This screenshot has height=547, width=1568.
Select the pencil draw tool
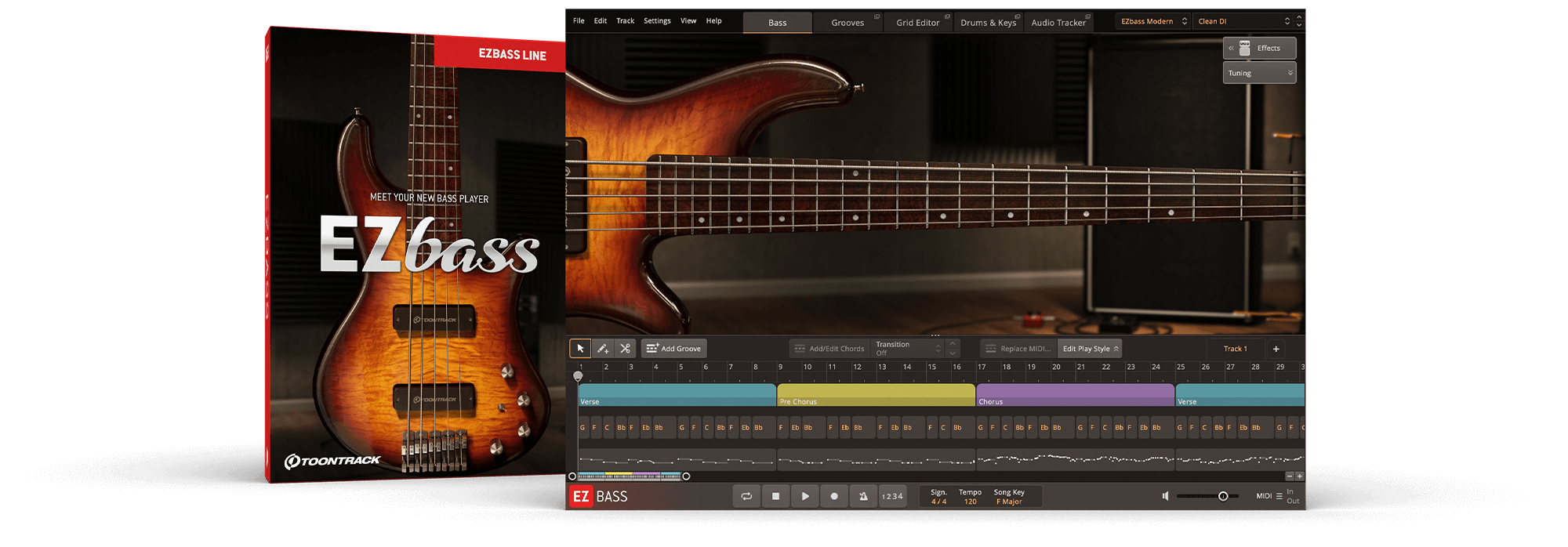602,349
